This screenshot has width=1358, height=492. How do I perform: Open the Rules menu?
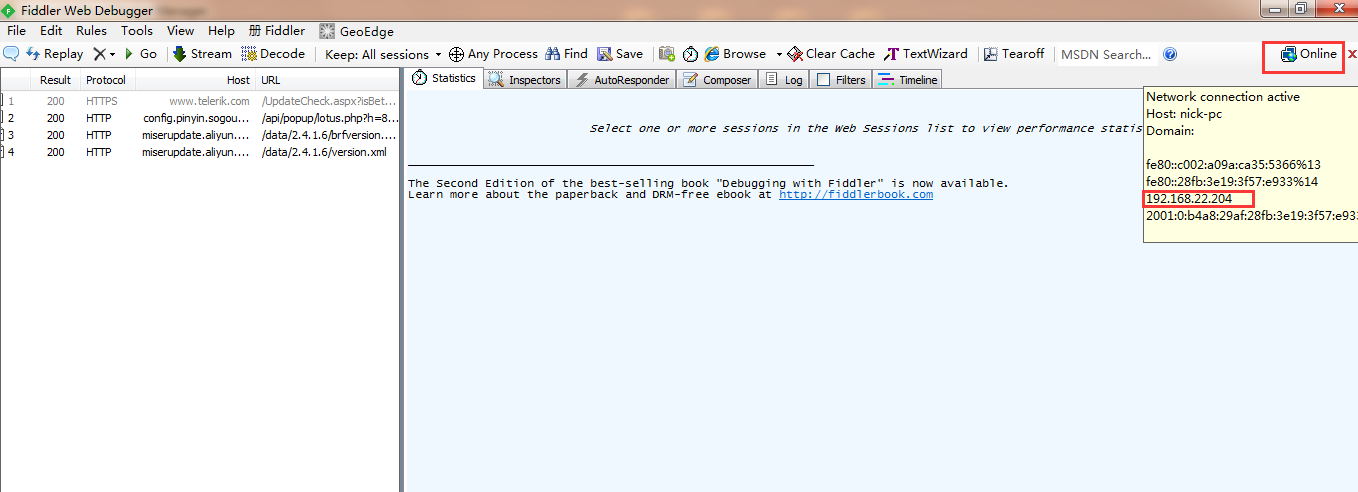(x=91, y=31)
